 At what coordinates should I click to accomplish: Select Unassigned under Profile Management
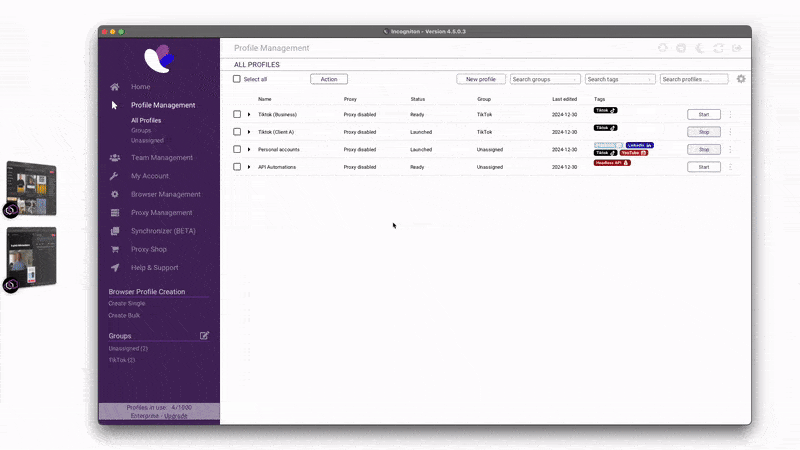(147, 140)
